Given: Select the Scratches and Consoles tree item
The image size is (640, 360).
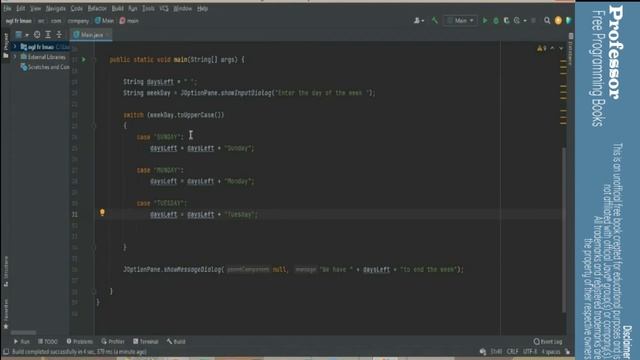Looking at the screenshot, I should coord(45,67).
